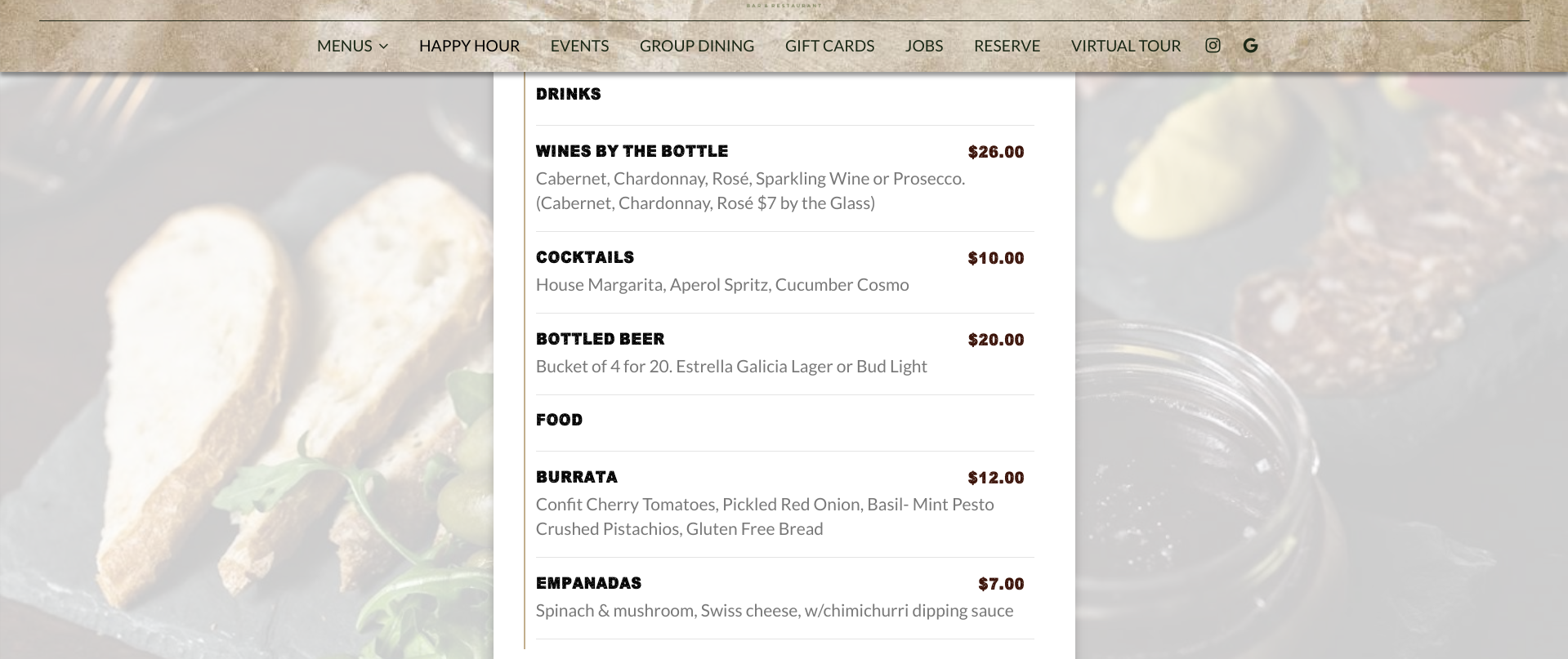The image size is (1568, 659).
Task: Go to the Events page
Action: tap(579, 46)
